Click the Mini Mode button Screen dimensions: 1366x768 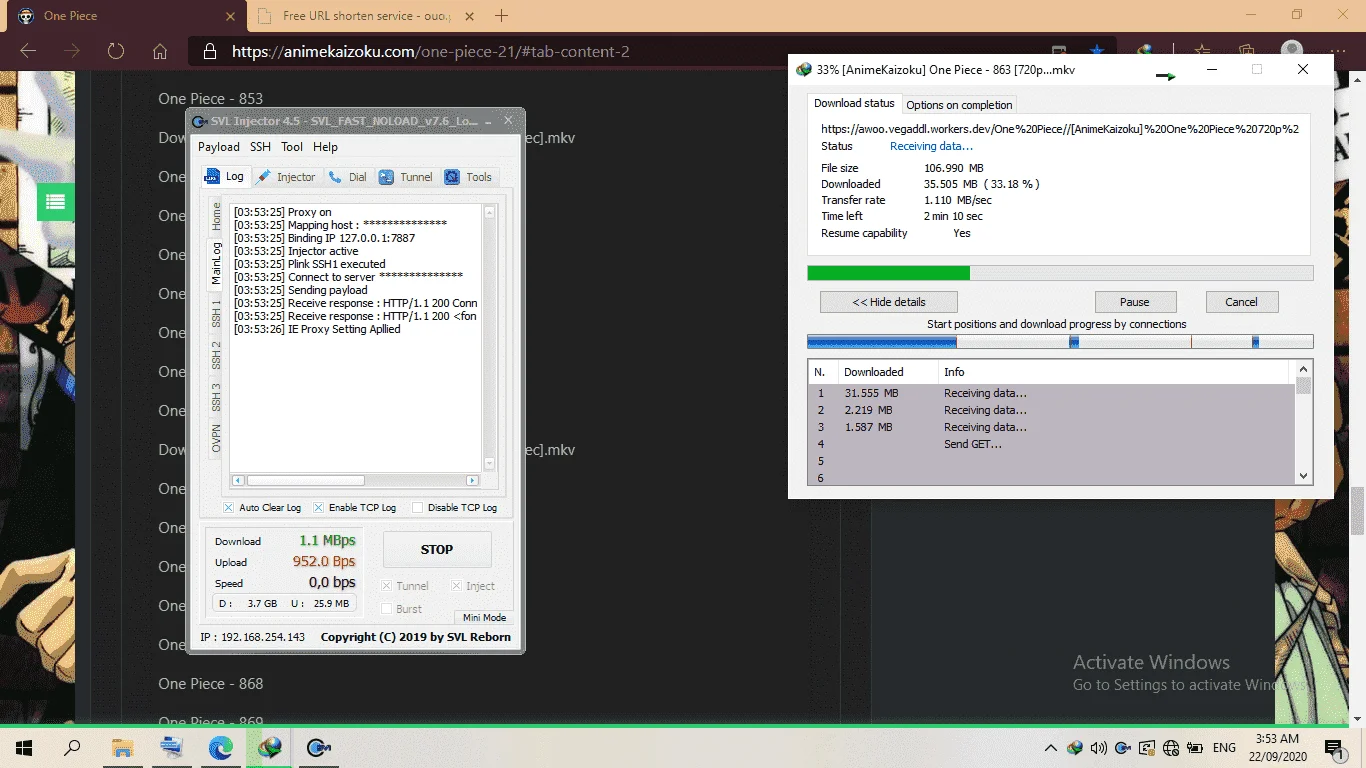tap(484, 617)
